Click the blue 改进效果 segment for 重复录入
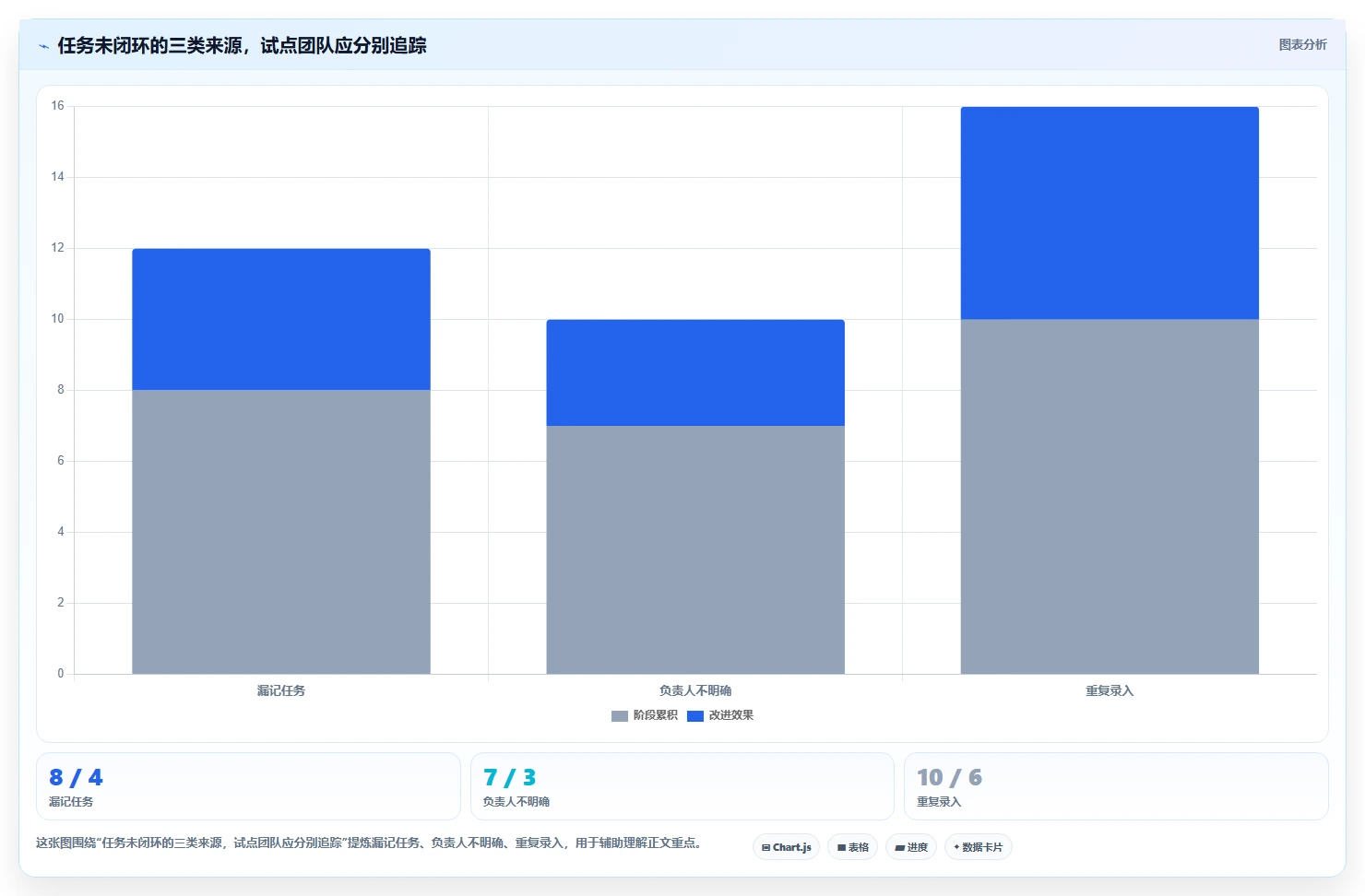Viewport: 1365px width, 896px height. pyautogui.click(x=1110, y=213)
